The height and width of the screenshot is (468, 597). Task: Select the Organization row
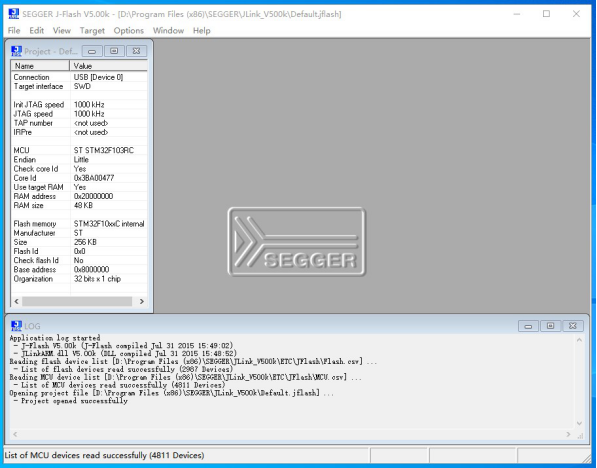pyautogui.click(x=79, y=279)
